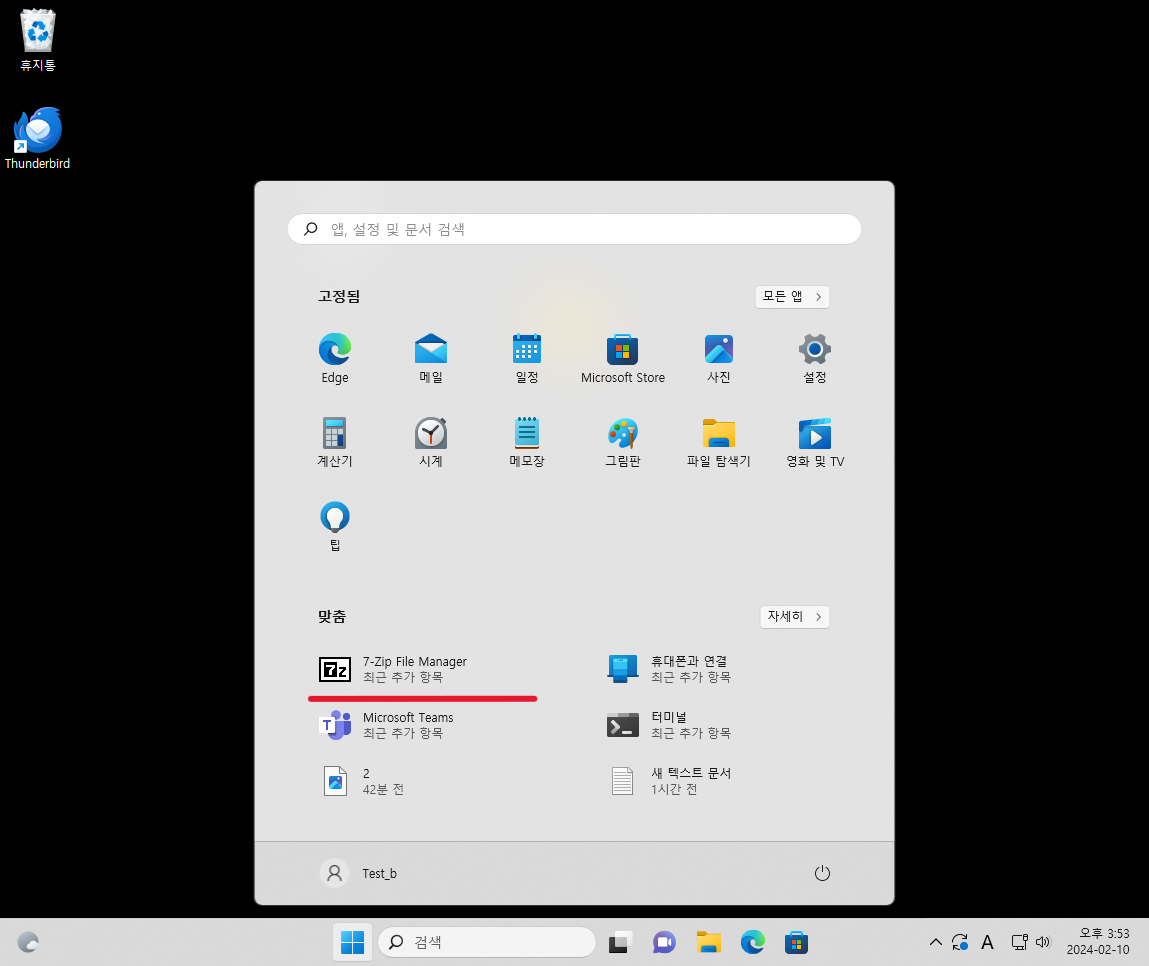Open 설정 from pinned apps
Screen dimensions: 1149x966
click(815, 358)
